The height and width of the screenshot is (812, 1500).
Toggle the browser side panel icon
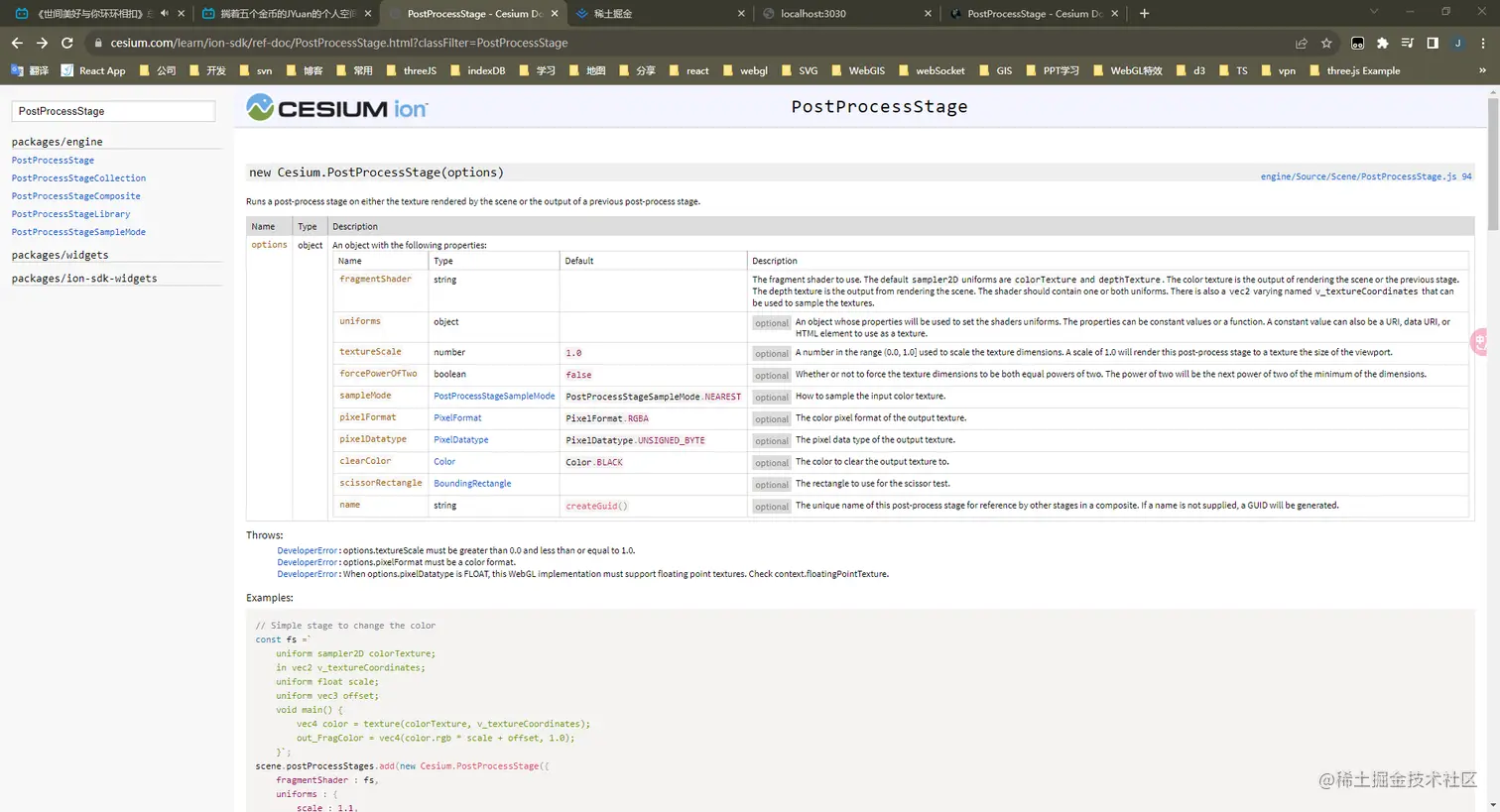tap(1433, 43)
